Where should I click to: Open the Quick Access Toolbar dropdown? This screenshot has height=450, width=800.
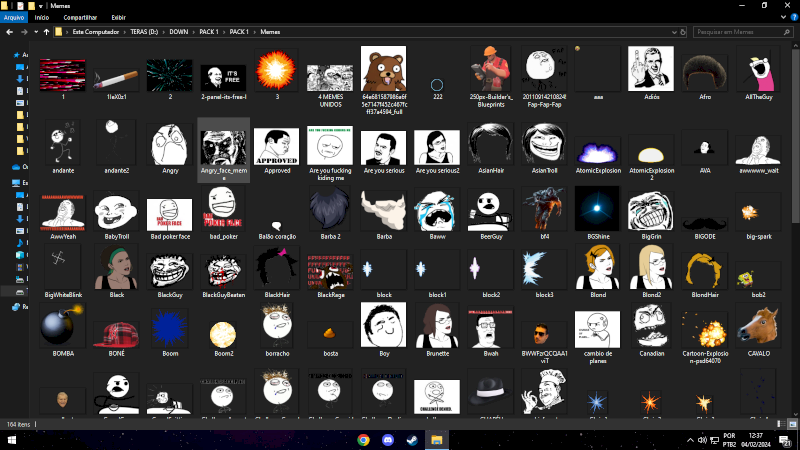(x=41, y=6)
